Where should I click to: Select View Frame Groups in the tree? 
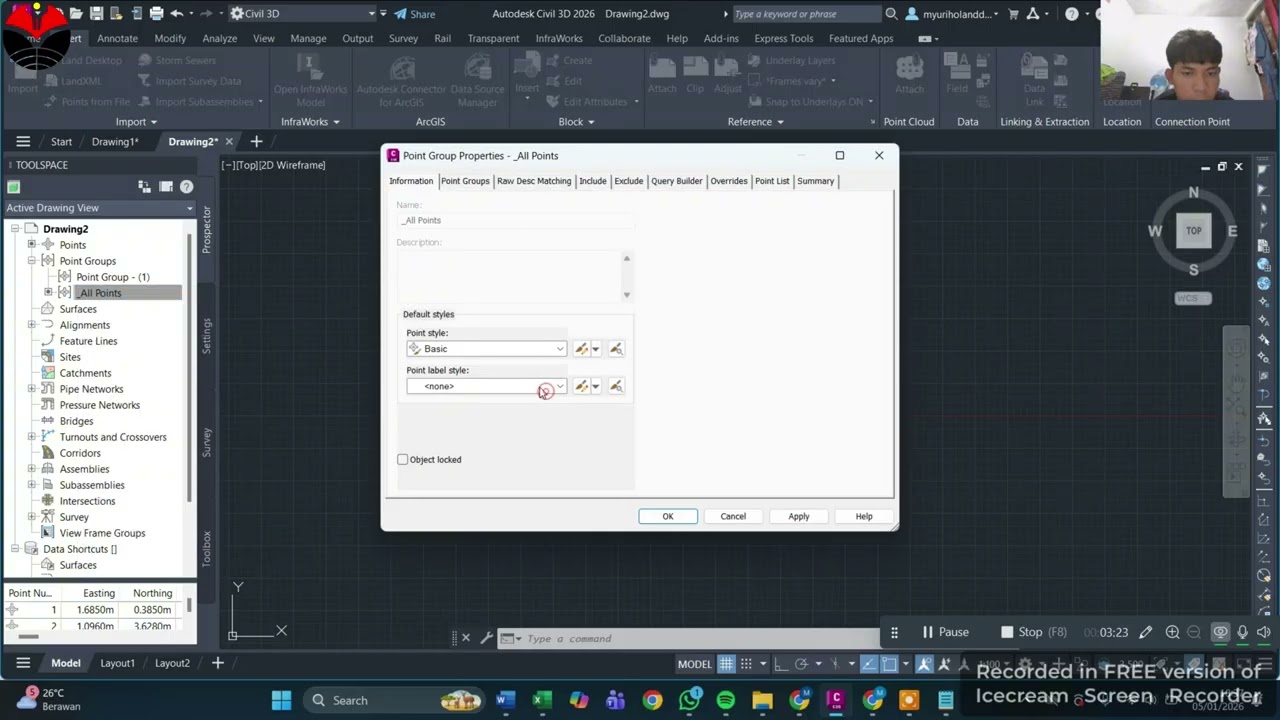point(102,533)
